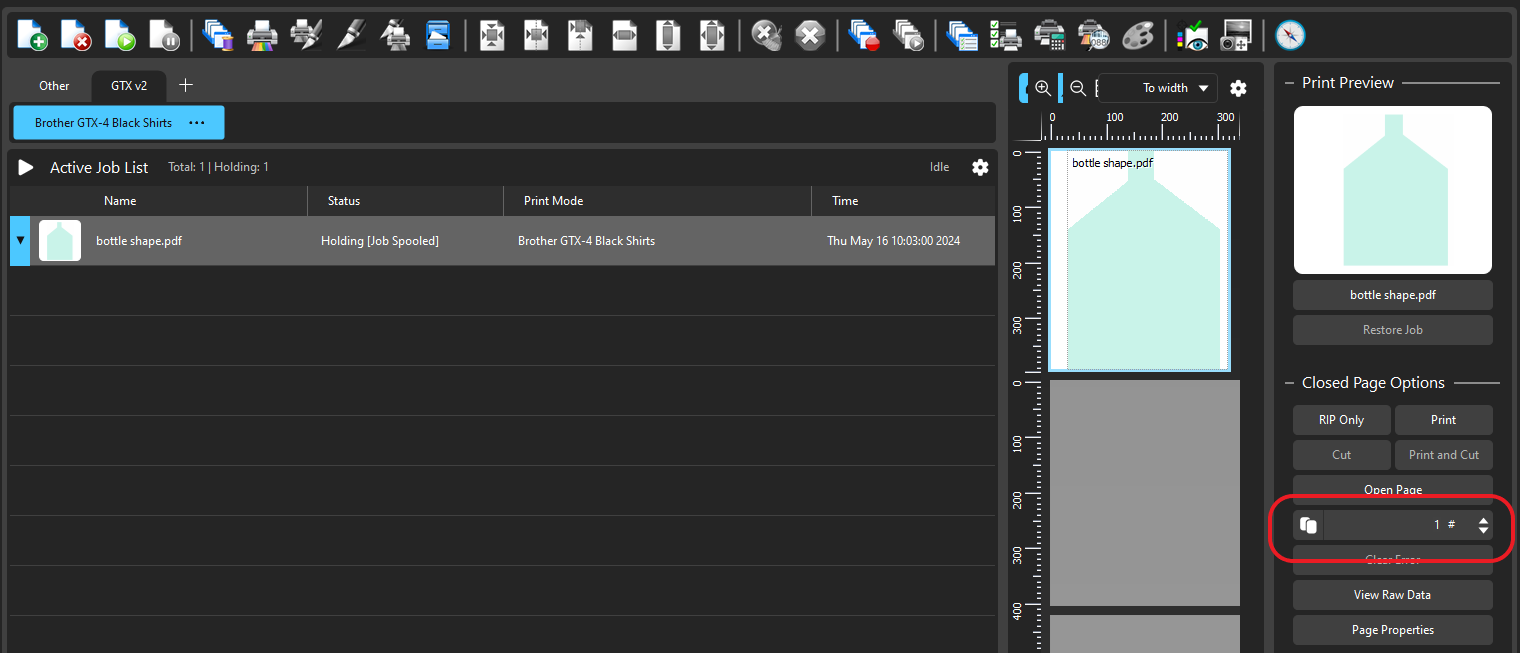The image size is (1520, 653).
Task: Start the Active Job List play button
Action: pos(26,167)
